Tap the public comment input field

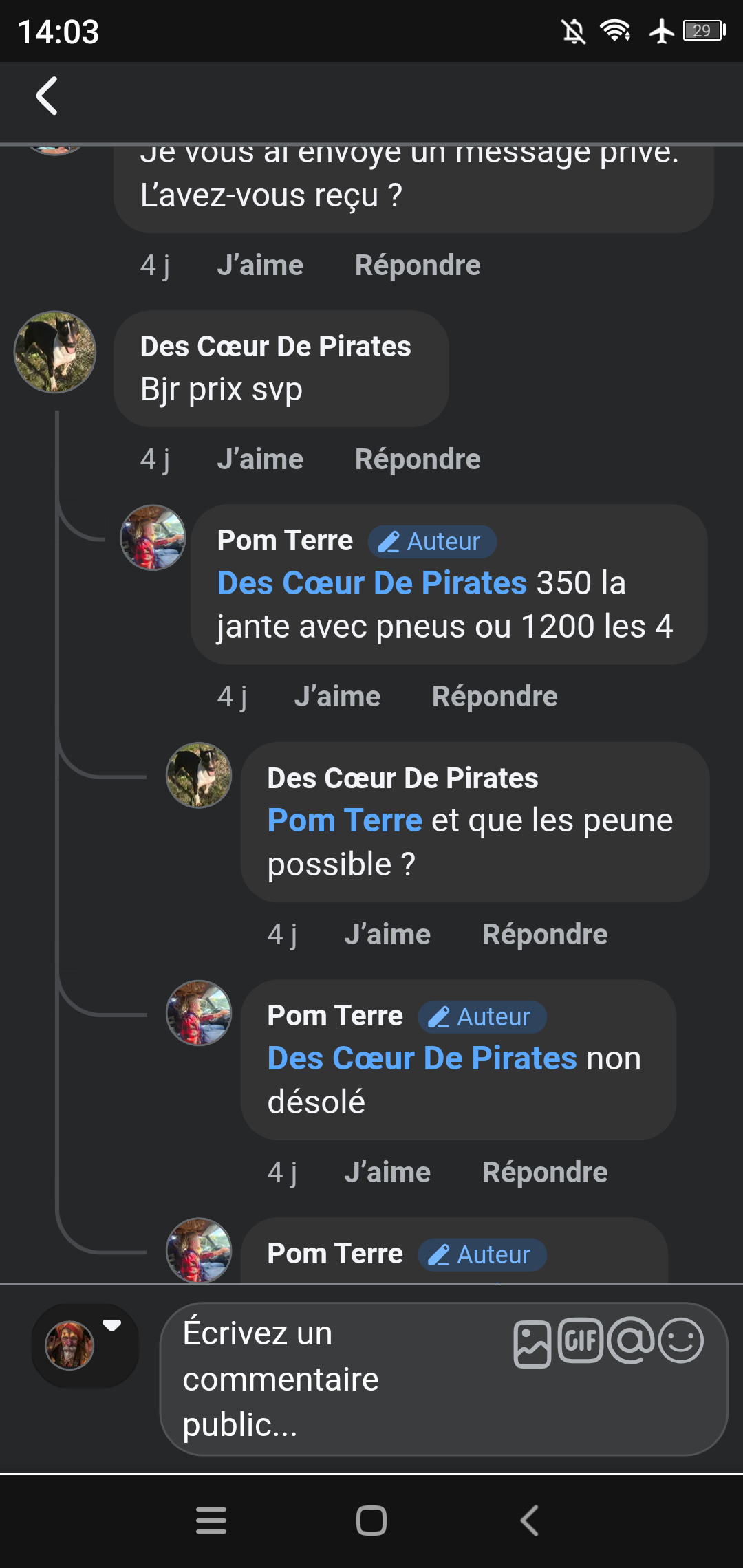tap(330, 1379)
